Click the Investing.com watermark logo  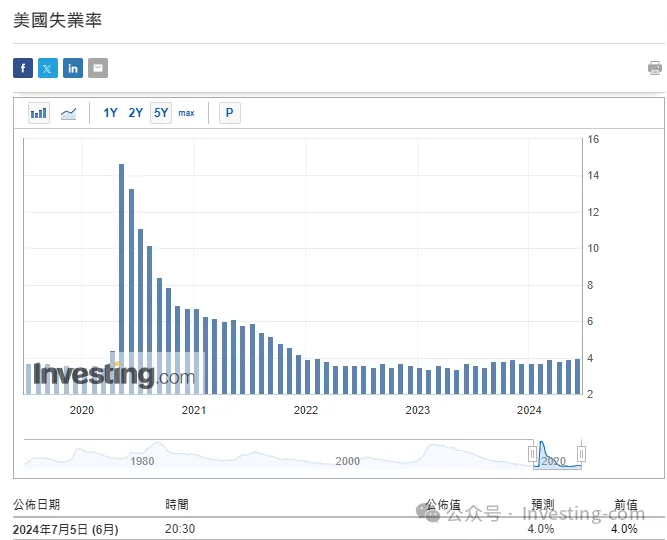coord(114,375)
